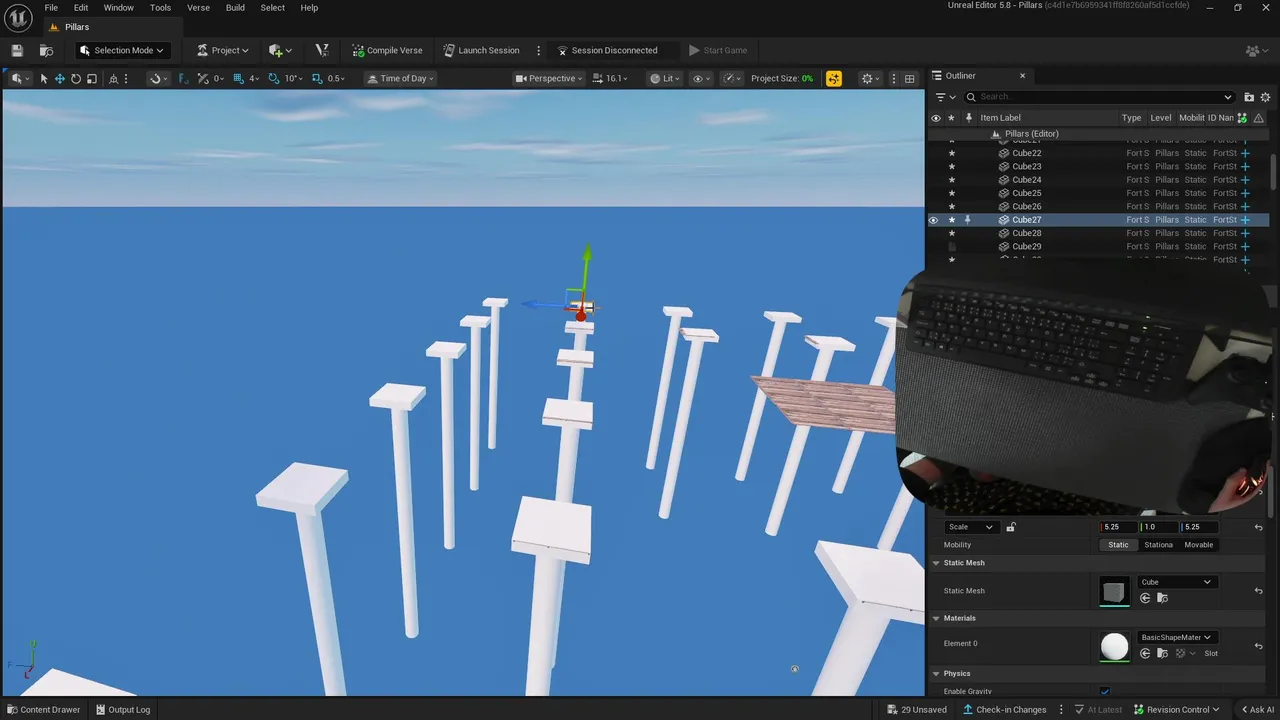Screen dimensions: 1280x720
Task: Toggle Enable Gravity checkbox
Action: click(1105, 691)
